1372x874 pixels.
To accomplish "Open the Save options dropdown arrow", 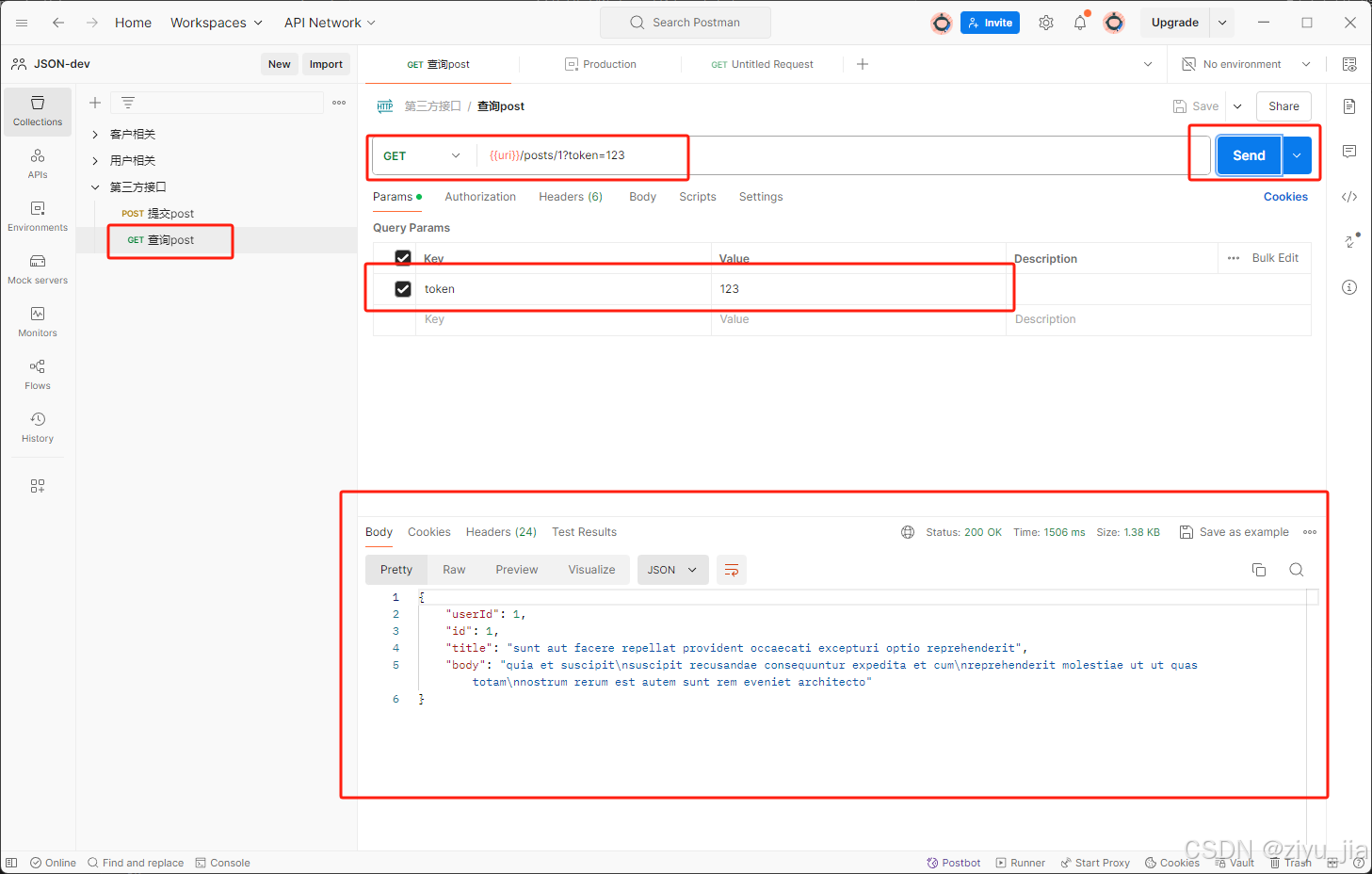I will point(1237,106).
